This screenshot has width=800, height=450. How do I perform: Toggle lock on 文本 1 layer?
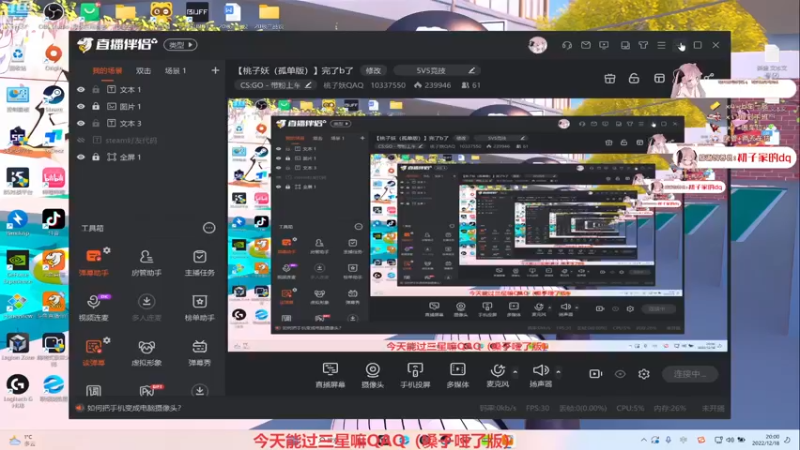(x=96, y=89)
